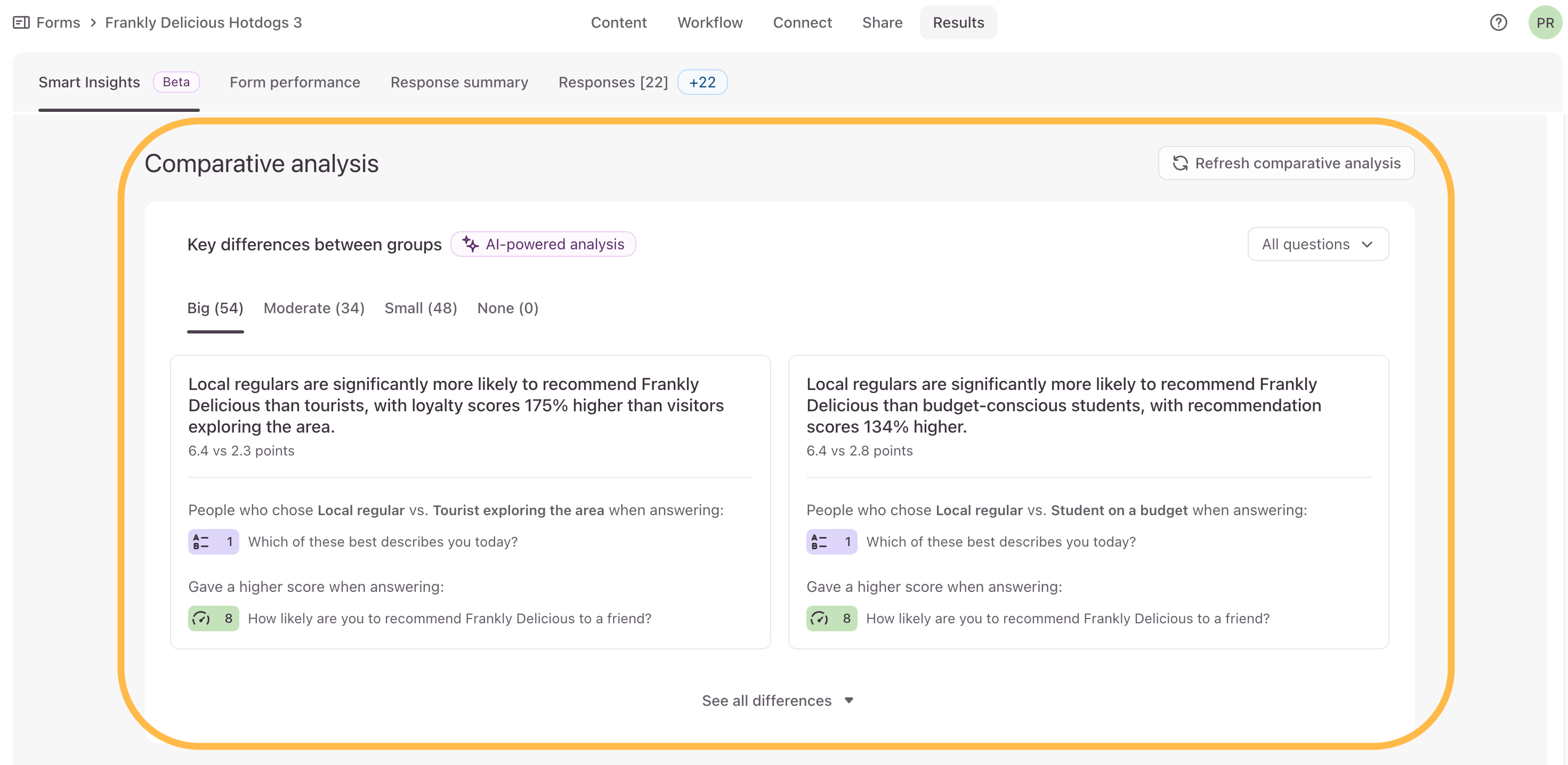This screenshot has width=1568, height=765.
Task: Show Moderate (34) differences
Action: [x=313, y=308]
